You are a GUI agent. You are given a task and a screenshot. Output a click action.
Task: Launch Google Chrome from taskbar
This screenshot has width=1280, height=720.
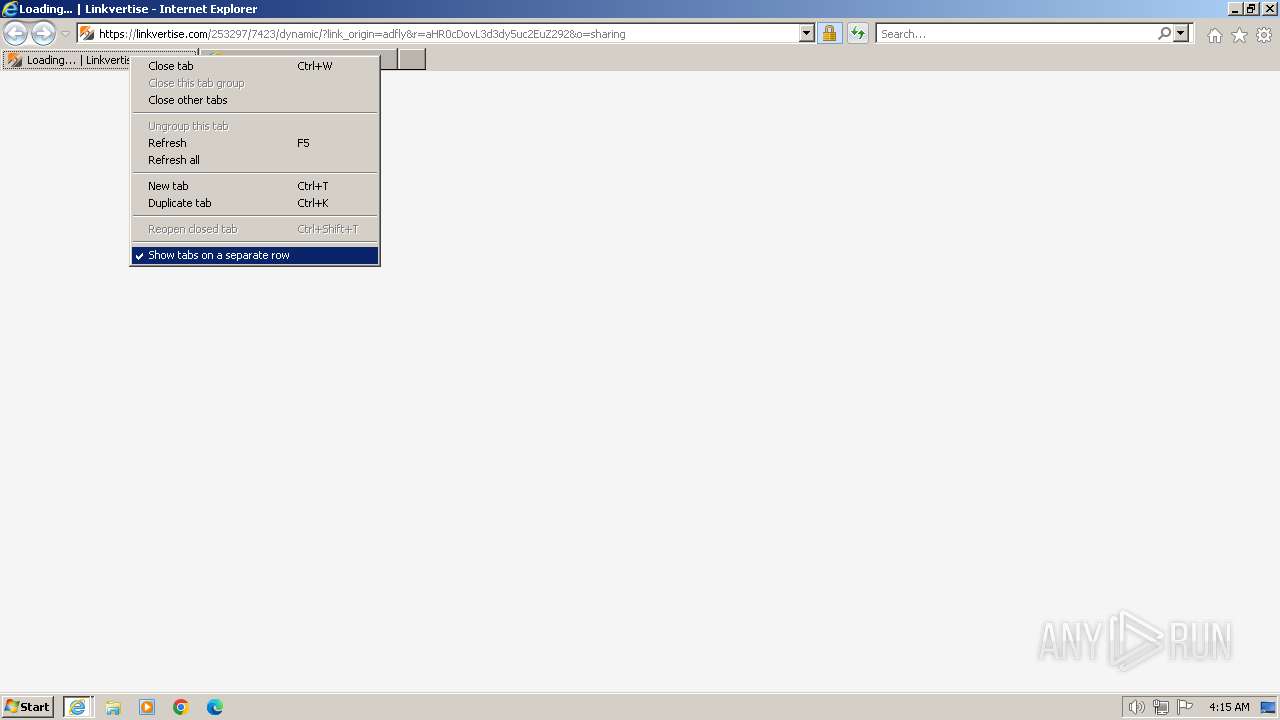[181, 707]
